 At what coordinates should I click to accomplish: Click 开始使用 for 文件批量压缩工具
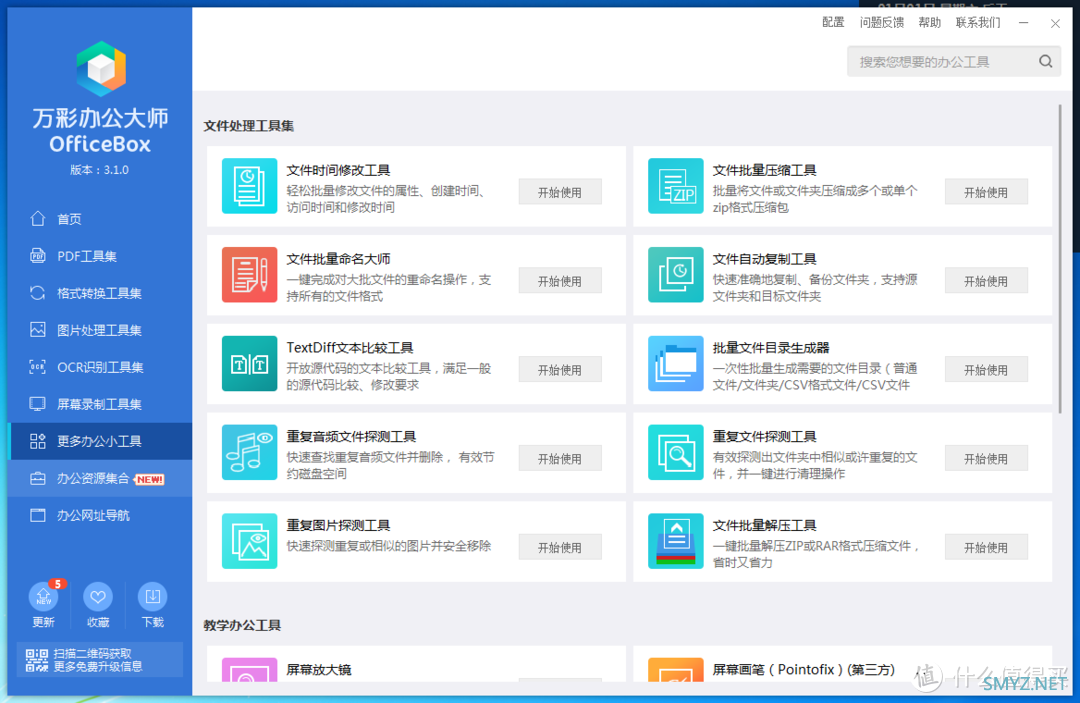coord(986,192)
